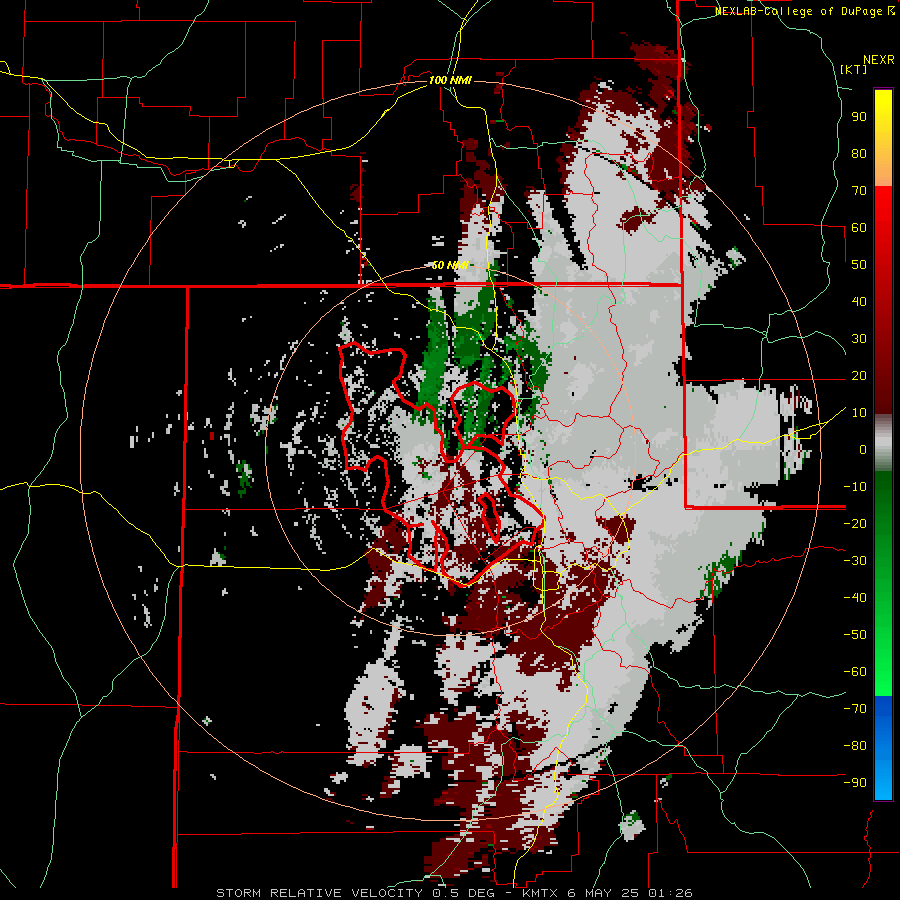Click the positive 20 scale value
Screen dimensions: 900x900
(859, 375)
